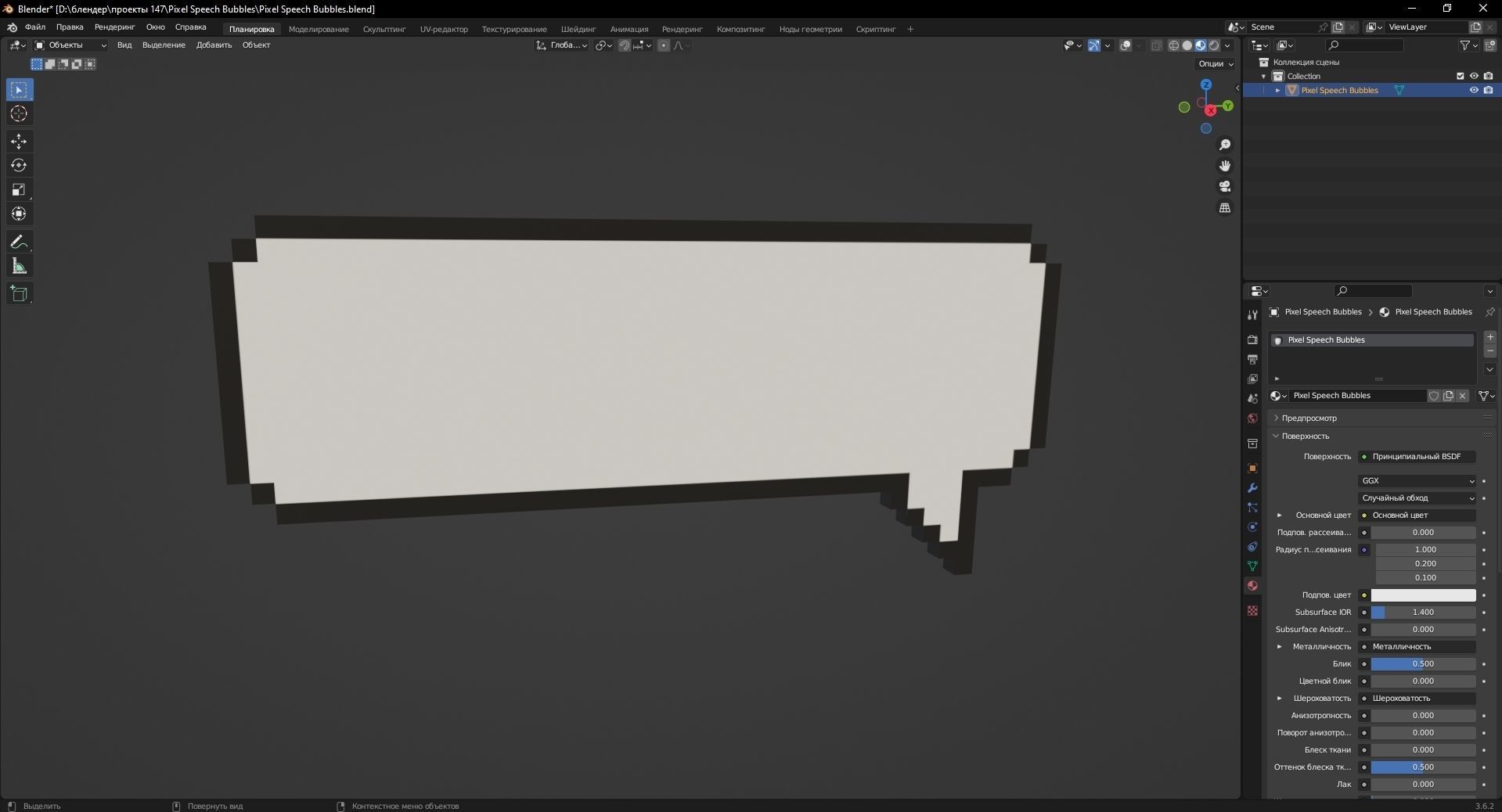Adjust Subsurface IOR 1.400 slider
Image resolution: width=1502 pixels, height=812 pixels.
(x=1423, y=613)
